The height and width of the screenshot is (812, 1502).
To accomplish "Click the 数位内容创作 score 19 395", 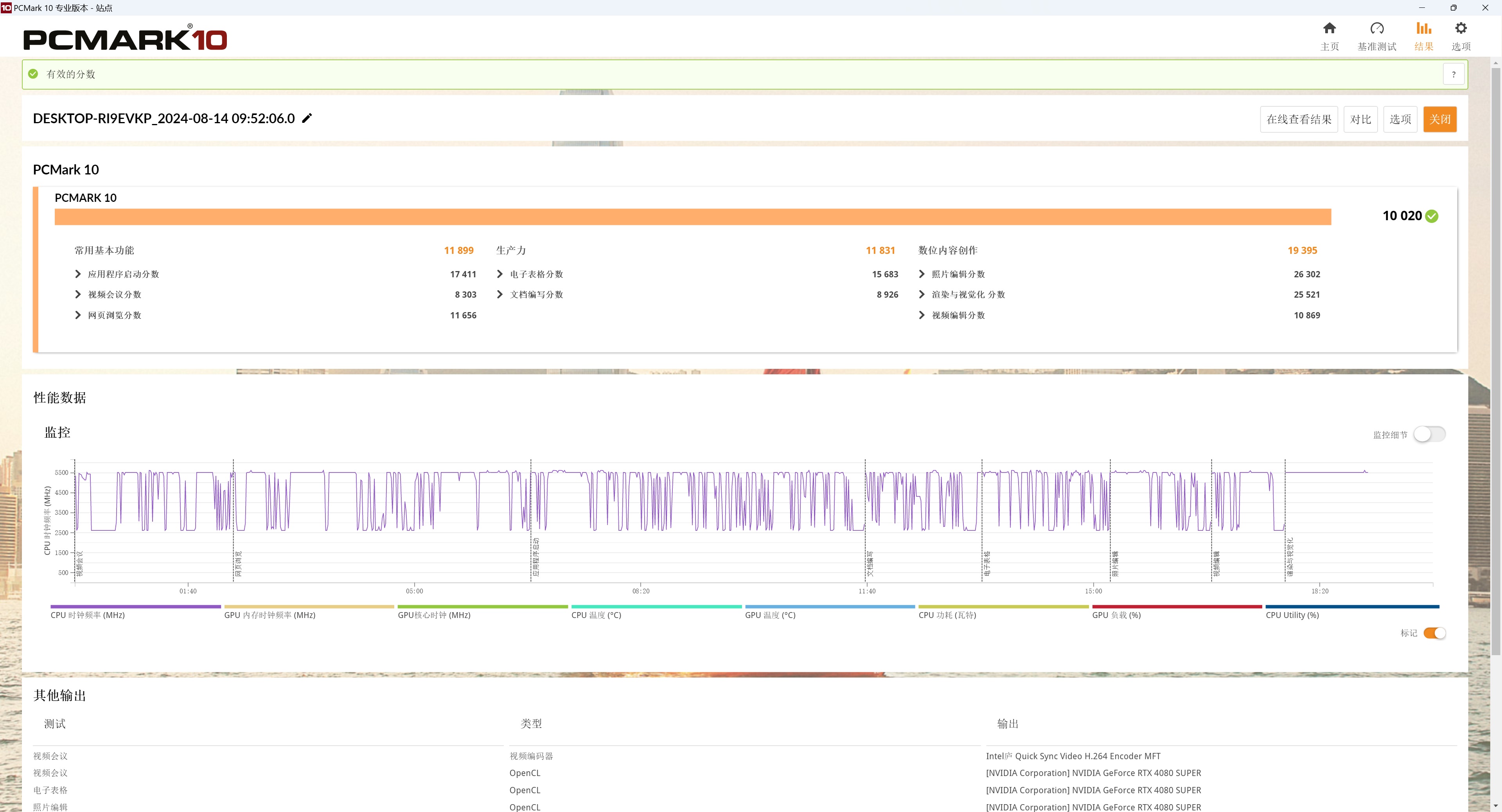I will point(1302,250).
